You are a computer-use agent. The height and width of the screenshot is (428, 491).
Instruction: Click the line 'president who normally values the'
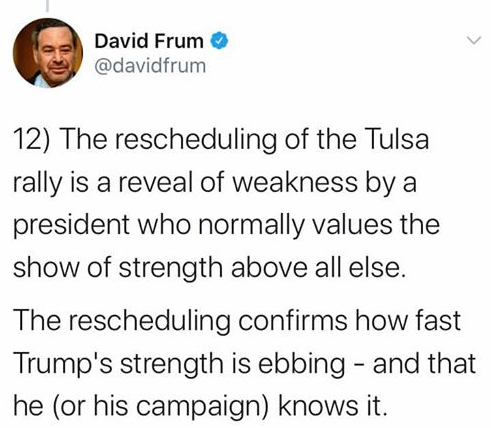226,225
